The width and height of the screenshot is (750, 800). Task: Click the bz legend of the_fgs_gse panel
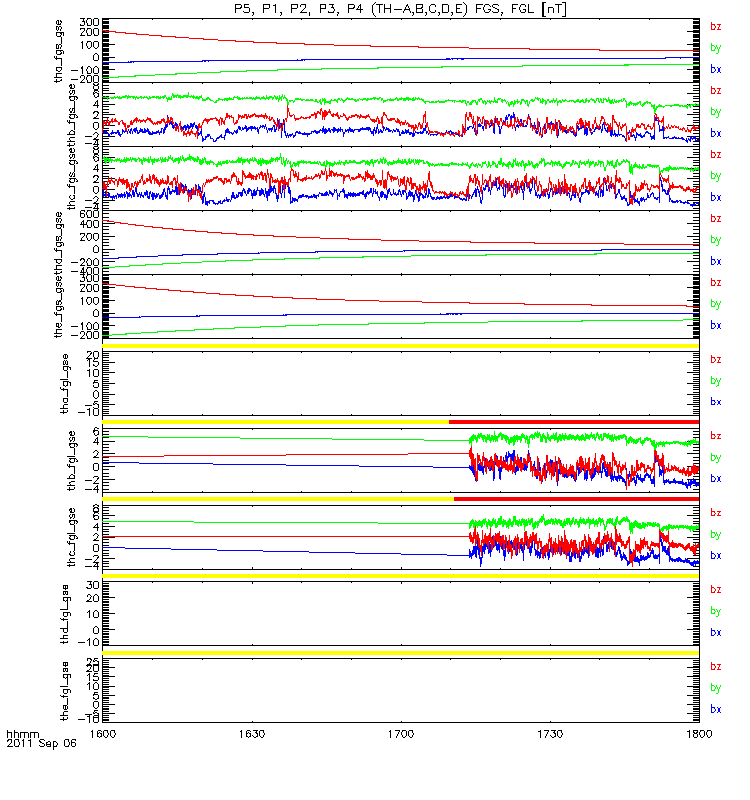pos(716,283)
